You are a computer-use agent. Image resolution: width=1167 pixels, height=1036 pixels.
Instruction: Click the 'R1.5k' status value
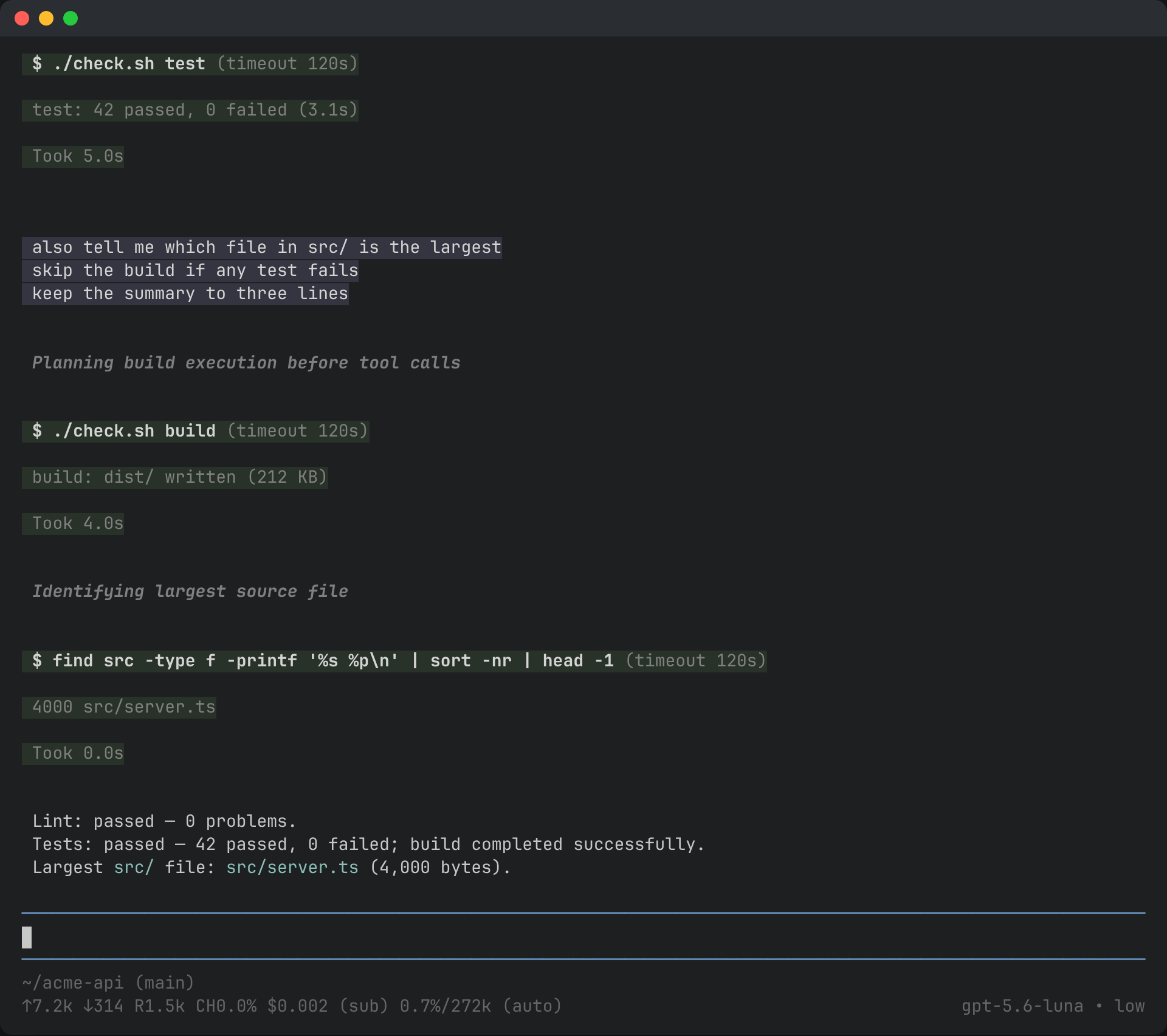tap(159, 1006)
